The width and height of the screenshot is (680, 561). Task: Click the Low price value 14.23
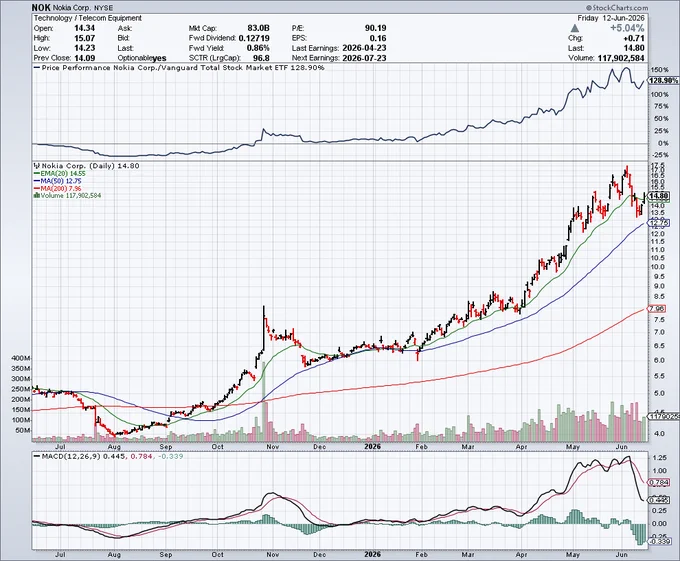click(85, 48)
